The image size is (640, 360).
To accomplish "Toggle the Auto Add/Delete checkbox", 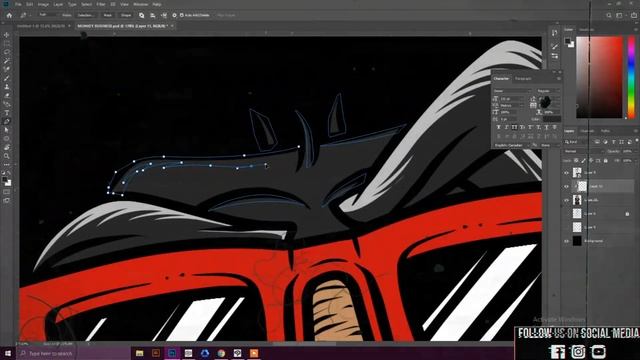I will point(182,15).
